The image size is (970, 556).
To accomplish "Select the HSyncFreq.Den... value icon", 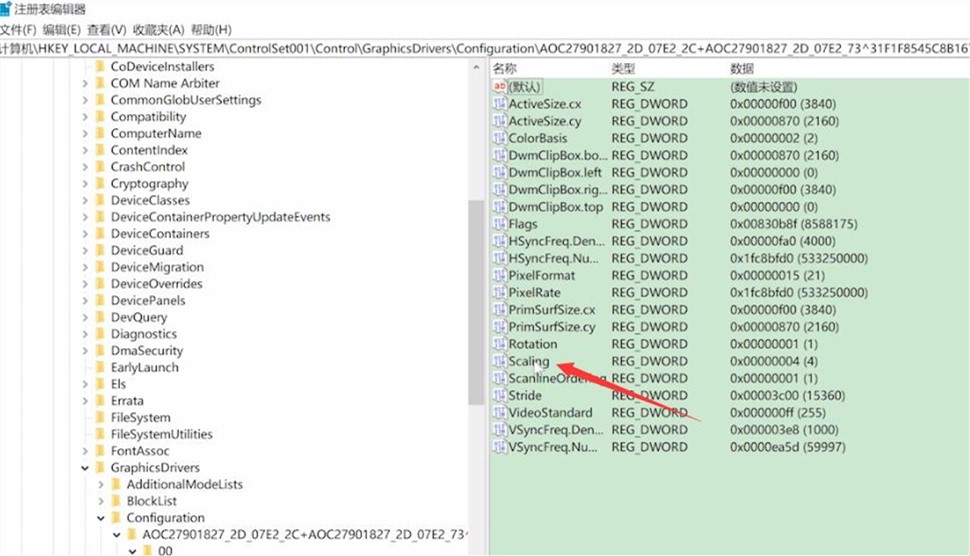I will (x=499, y=241).
